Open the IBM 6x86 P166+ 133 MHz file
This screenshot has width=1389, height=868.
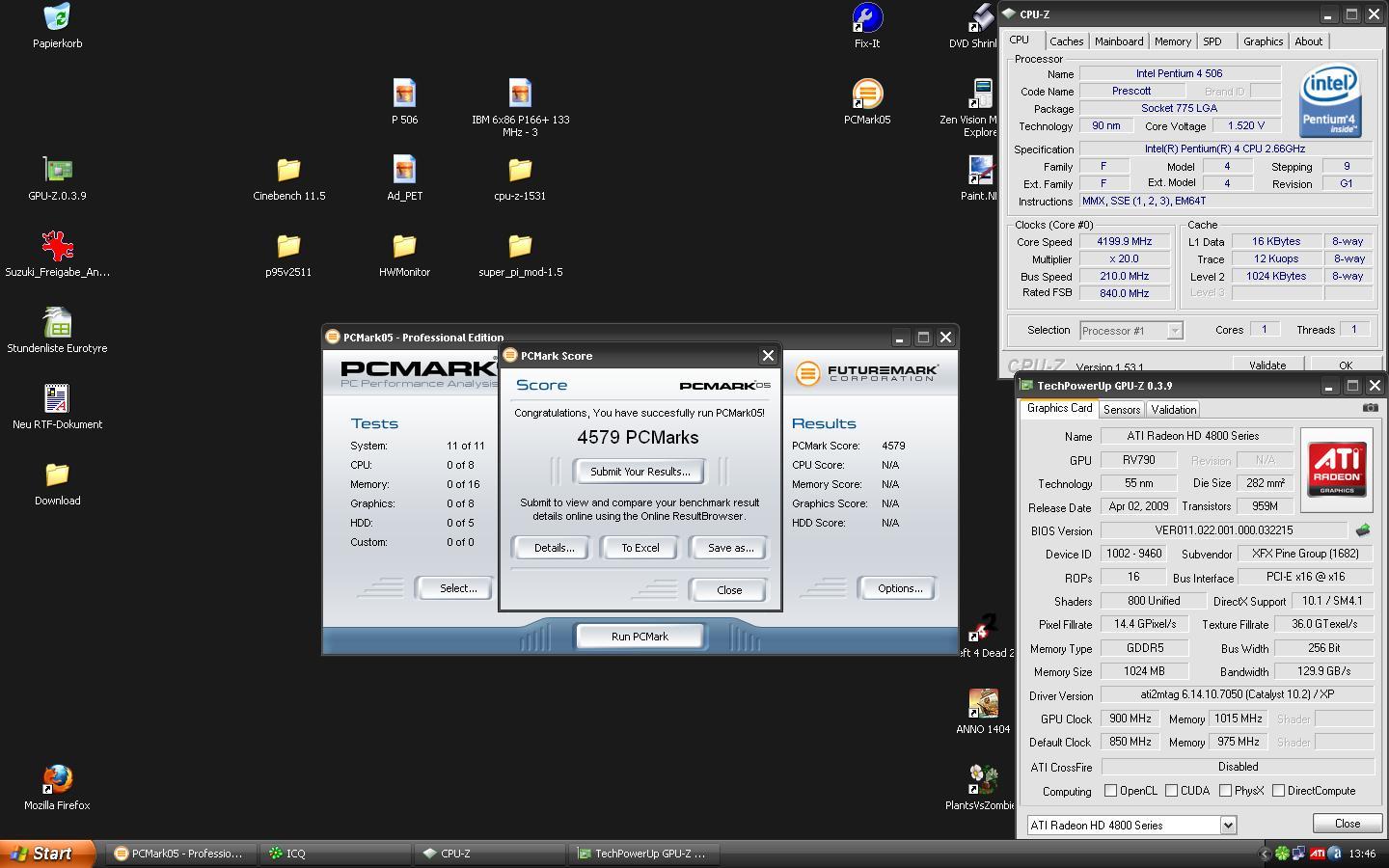(x=520, y=107)
